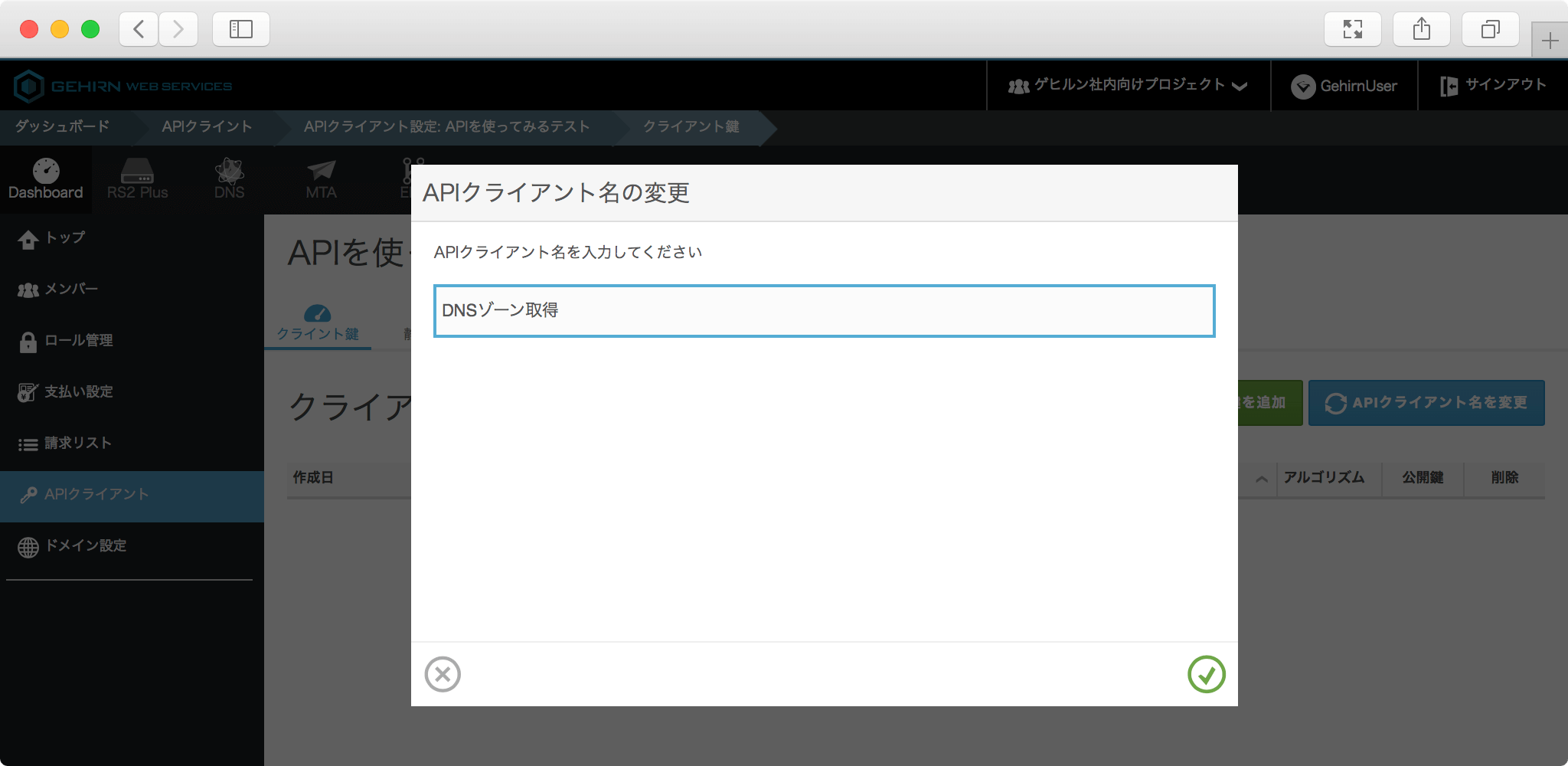Screen dimensions: 1568x766
Task: Open the MTA service icon
Action: tap(321, 179)
